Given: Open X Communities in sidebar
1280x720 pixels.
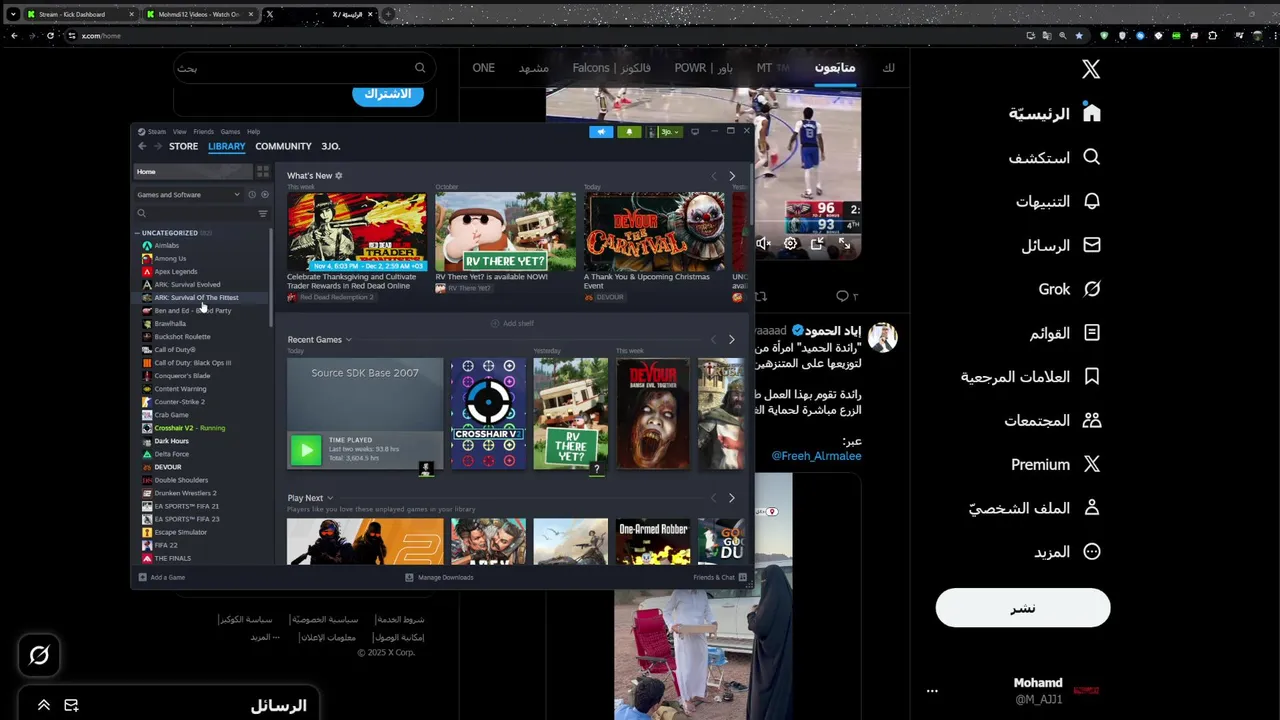Looking at the screenshot, I should [x=1053, y=421].
